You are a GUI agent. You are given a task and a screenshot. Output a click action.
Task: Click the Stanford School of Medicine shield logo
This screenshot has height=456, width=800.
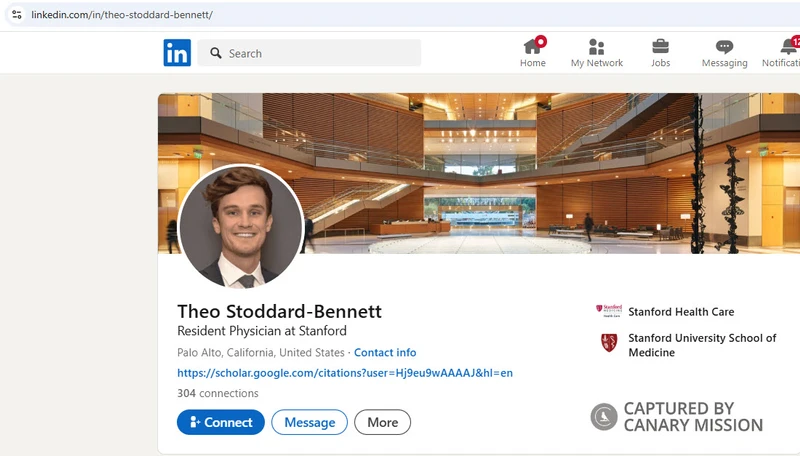[x=609, y=343]
